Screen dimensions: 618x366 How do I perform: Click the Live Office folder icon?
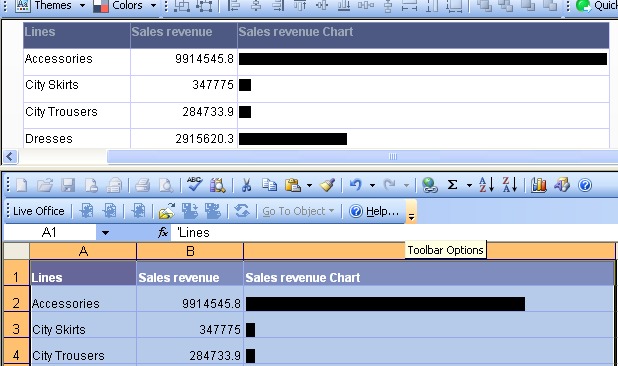click(x=167, y=211)
